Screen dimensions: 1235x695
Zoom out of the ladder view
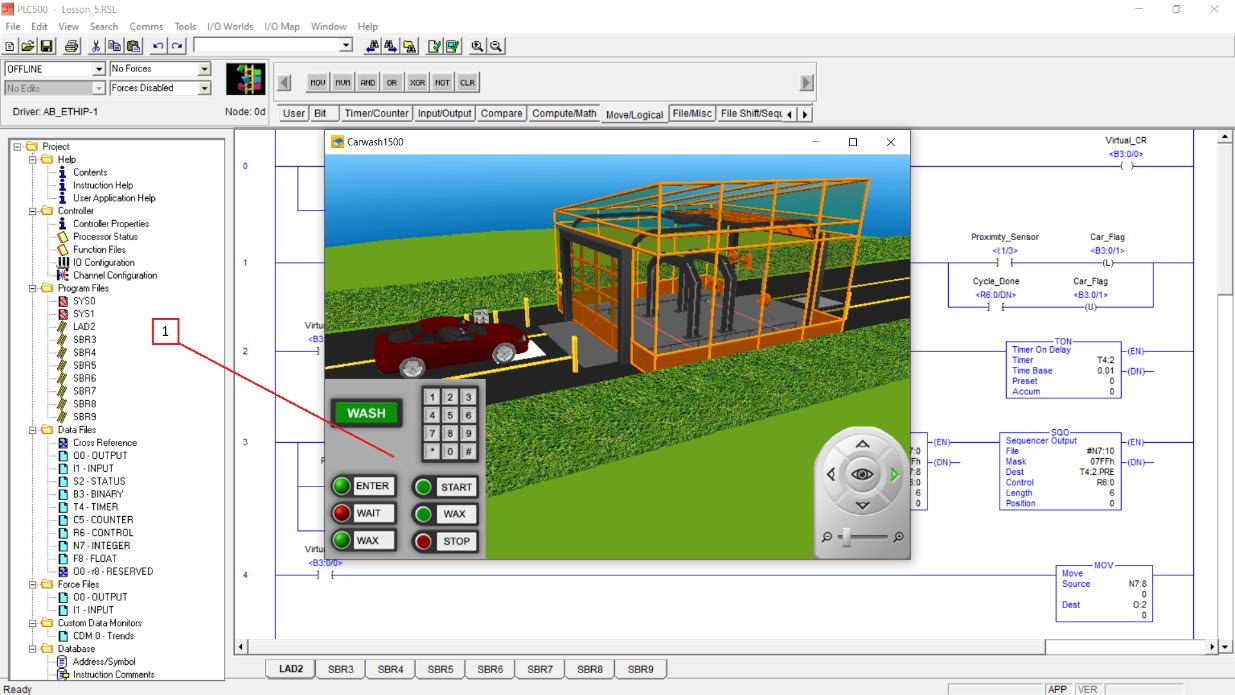click(496, 46)
